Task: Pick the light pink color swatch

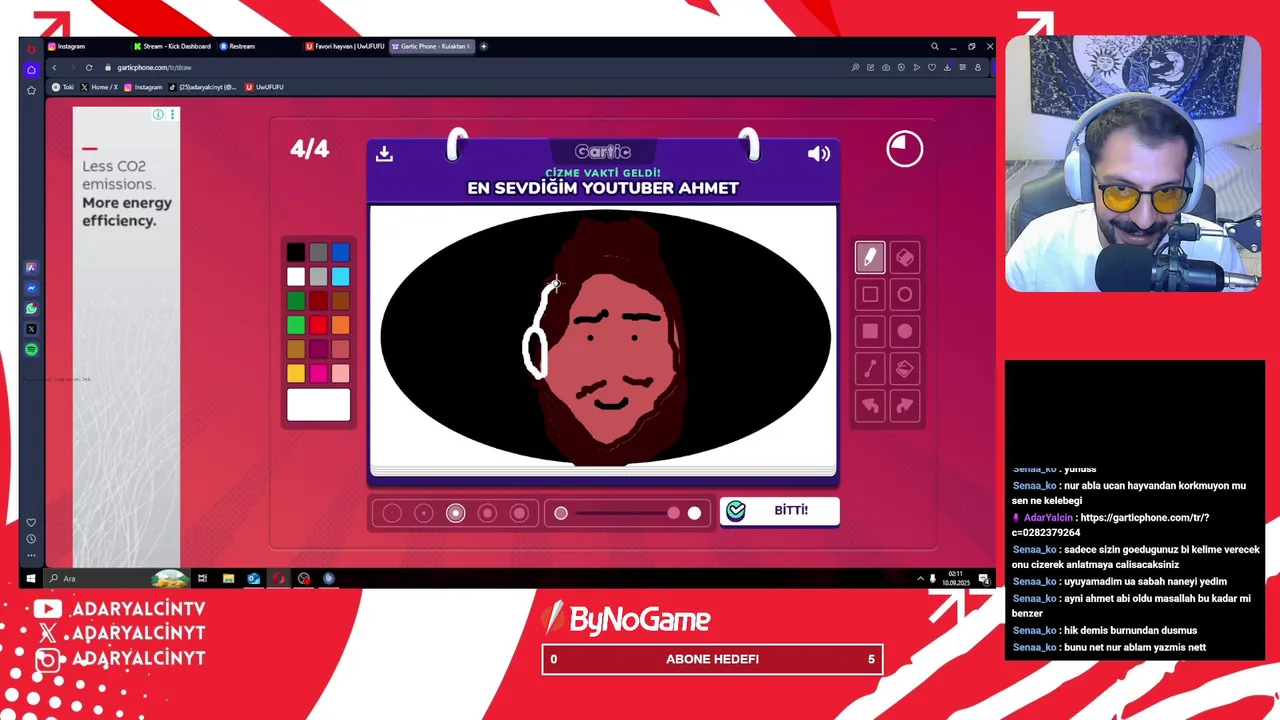Action: click(x=341, y=373)
